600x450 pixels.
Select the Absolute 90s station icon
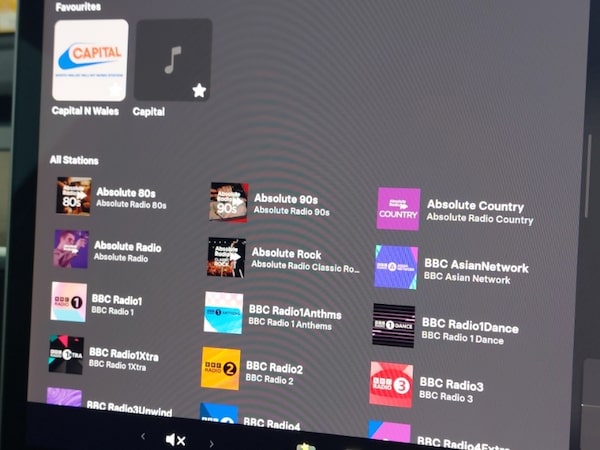pos(228,202)
